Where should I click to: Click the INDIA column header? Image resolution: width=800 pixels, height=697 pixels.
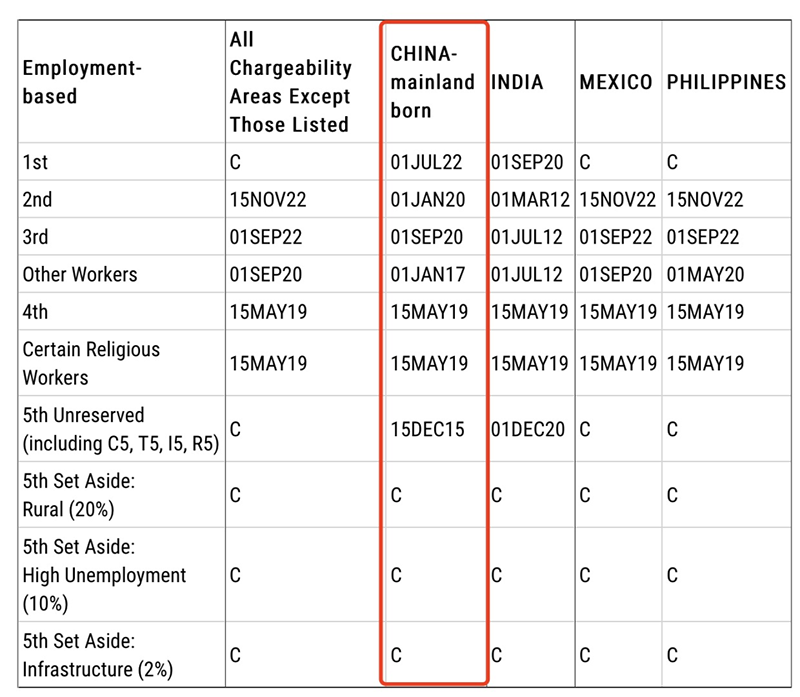[x=517, y=82]
